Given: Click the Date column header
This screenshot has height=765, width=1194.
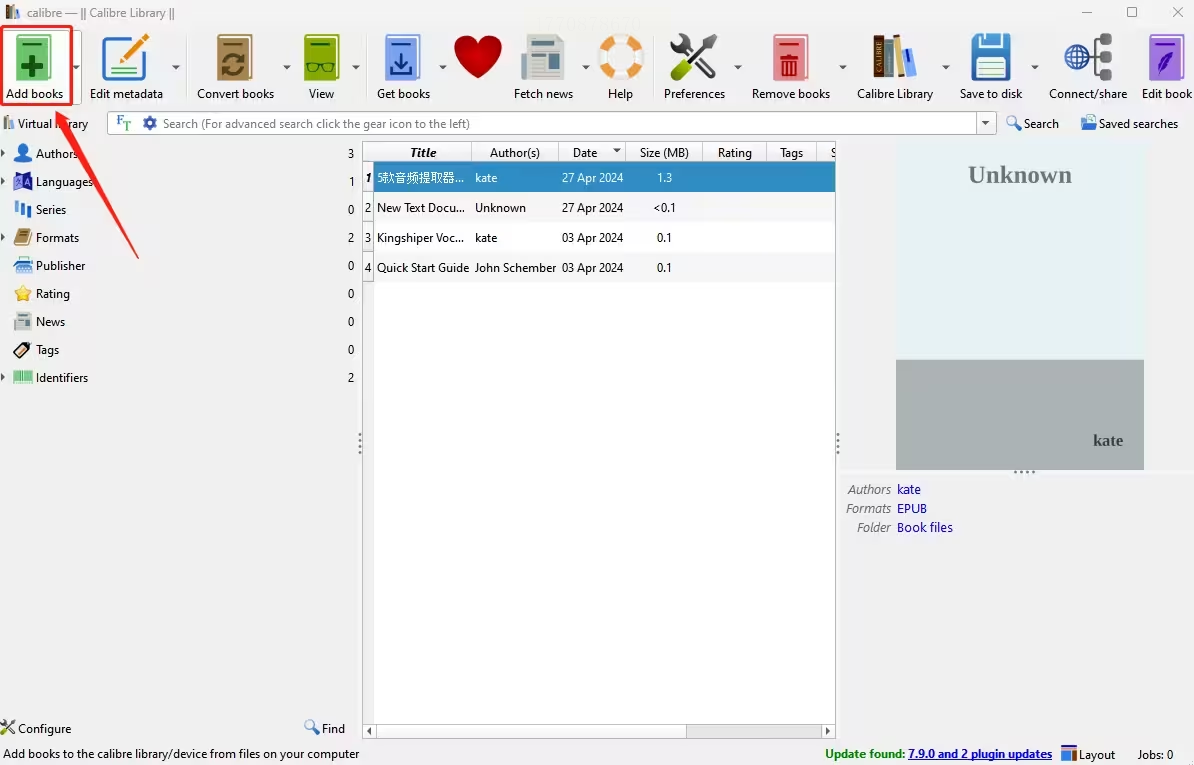Looking at the screenshot, I should [x=585, y=152].
